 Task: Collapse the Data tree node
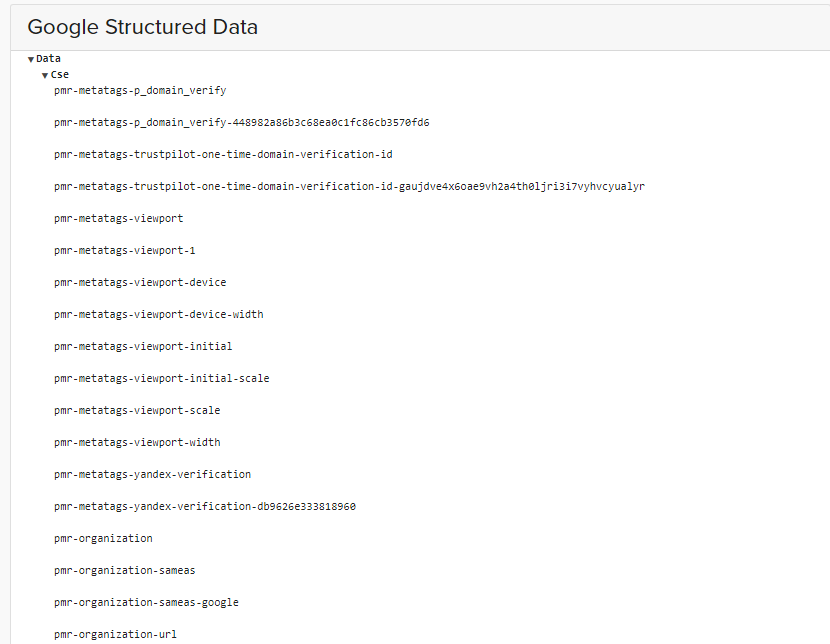click(31, 59)
